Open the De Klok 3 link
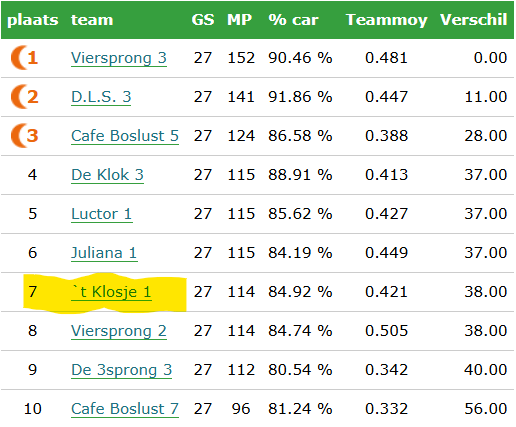 [107, 175]
